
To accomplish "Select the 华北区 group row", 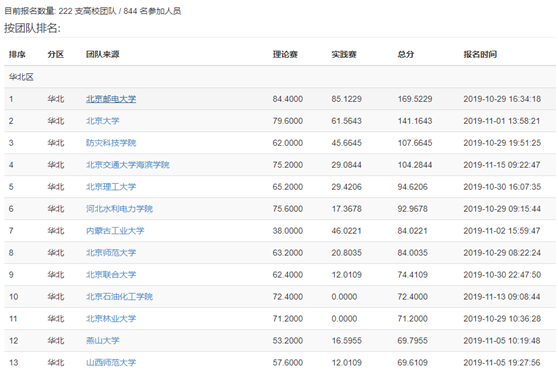I will point(280,77).
